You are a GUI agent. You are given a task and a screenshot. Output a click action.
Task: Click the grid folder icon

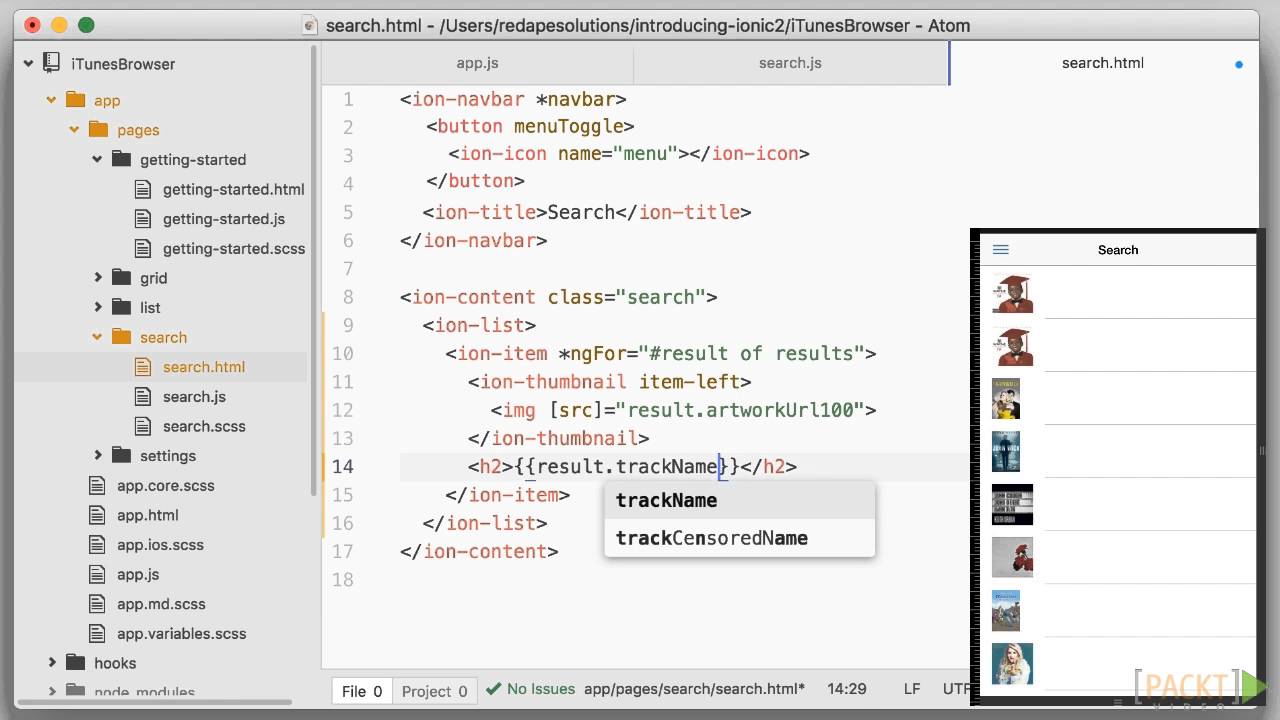click(122, 277)
